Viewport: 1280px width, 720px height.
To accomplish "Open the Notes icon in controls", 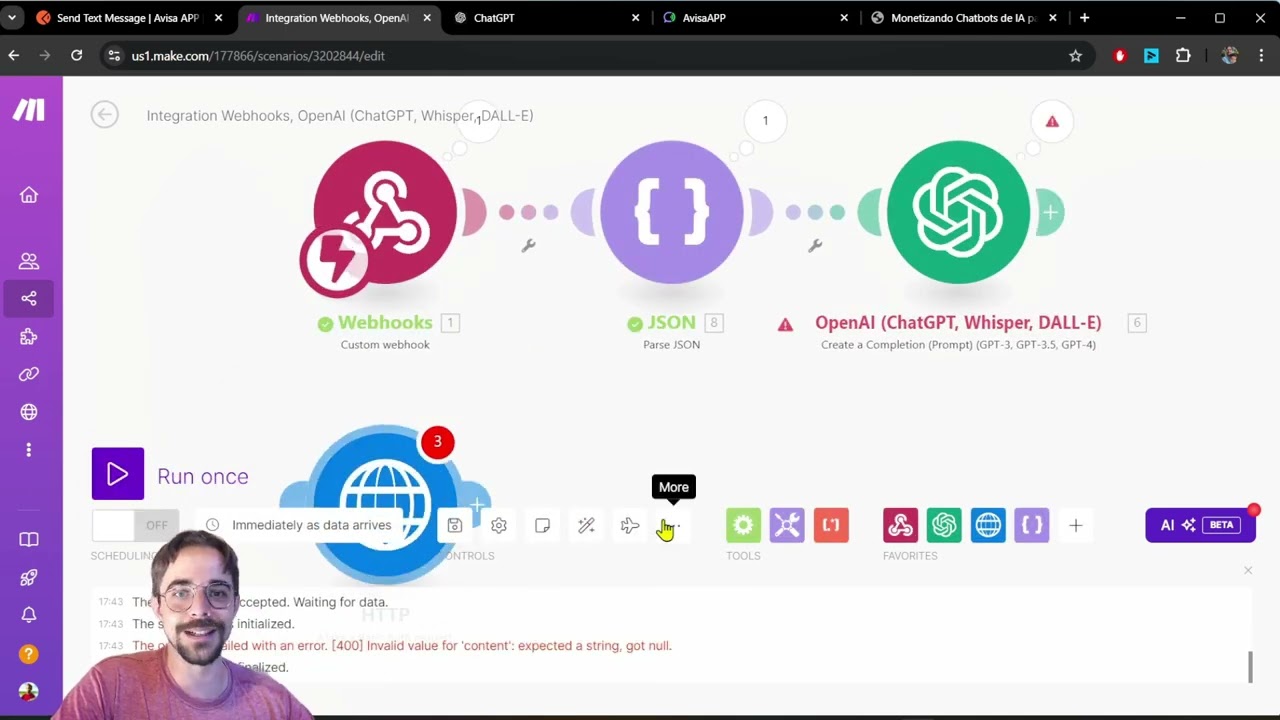I will click(x=542, y=525).
